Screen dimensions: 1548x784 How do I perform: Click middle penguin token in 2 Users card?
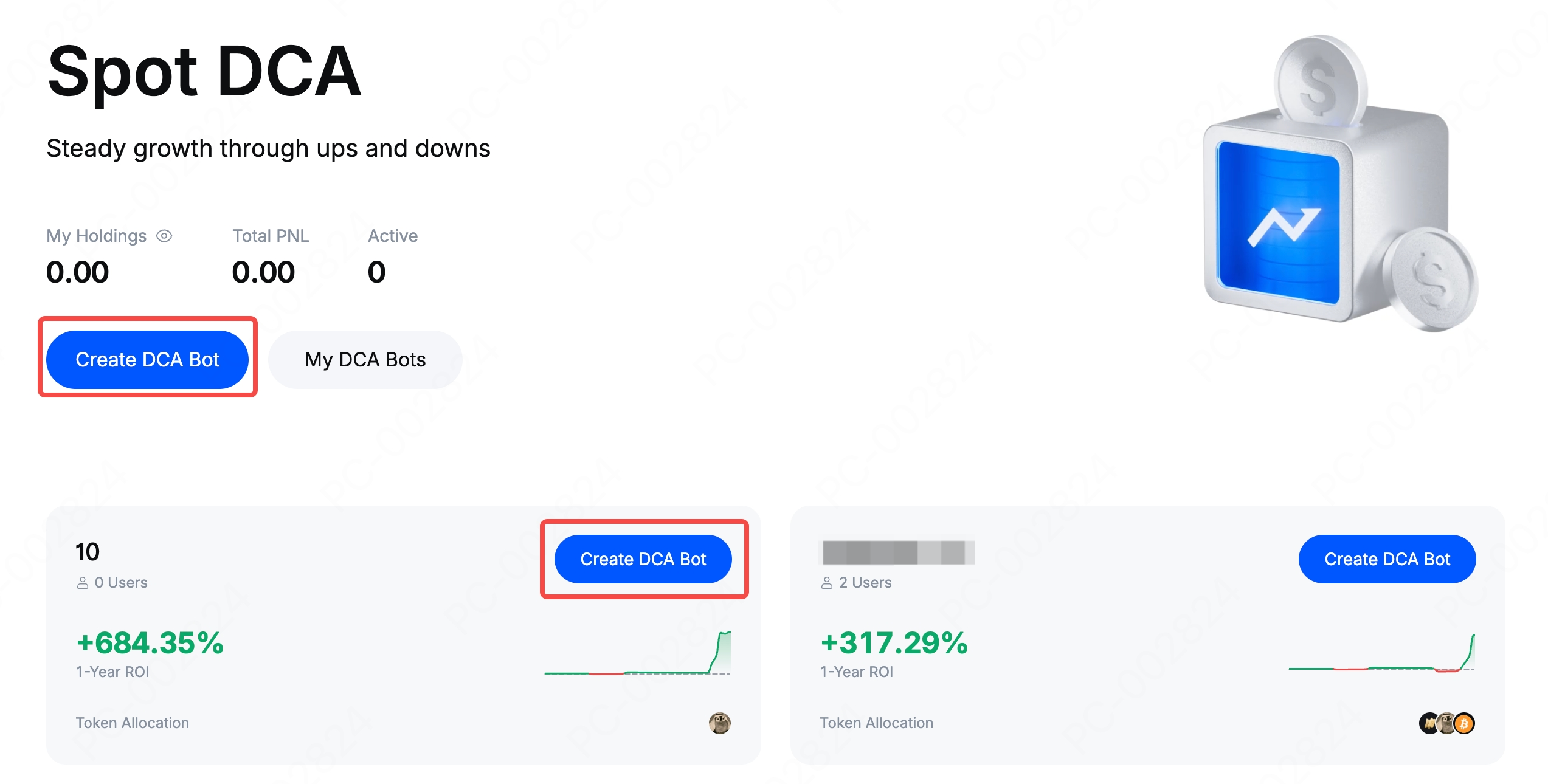coord(1446,723)
